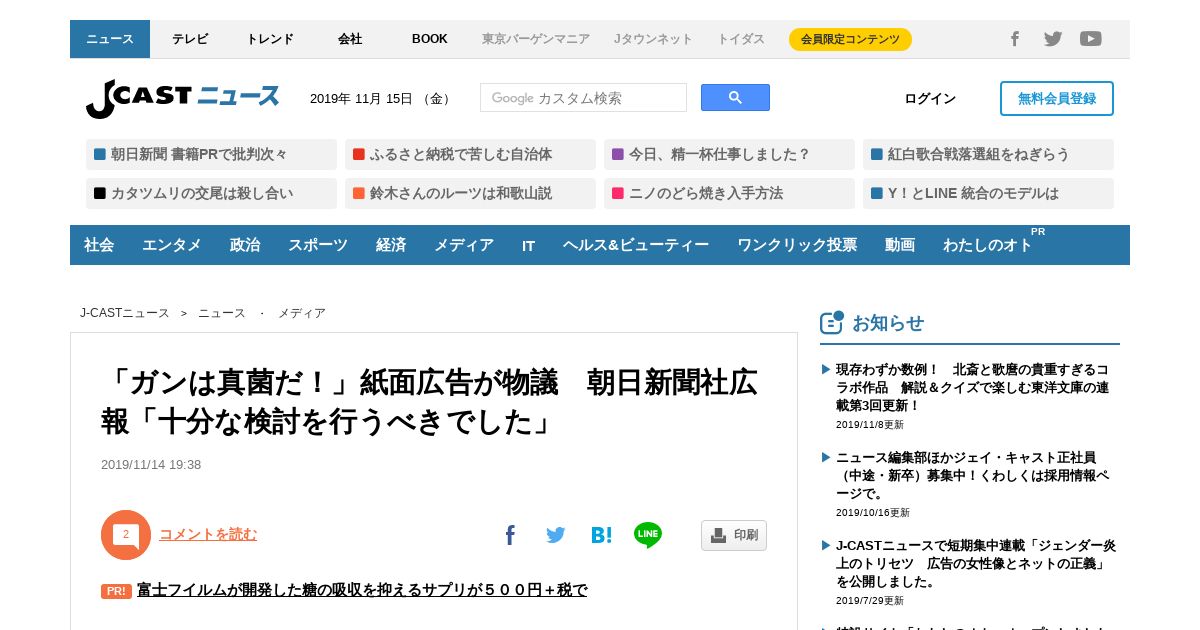Screen dimensions: 1200x630
Task: Select the ニュース top tab
Action: [x=110, y=39]
